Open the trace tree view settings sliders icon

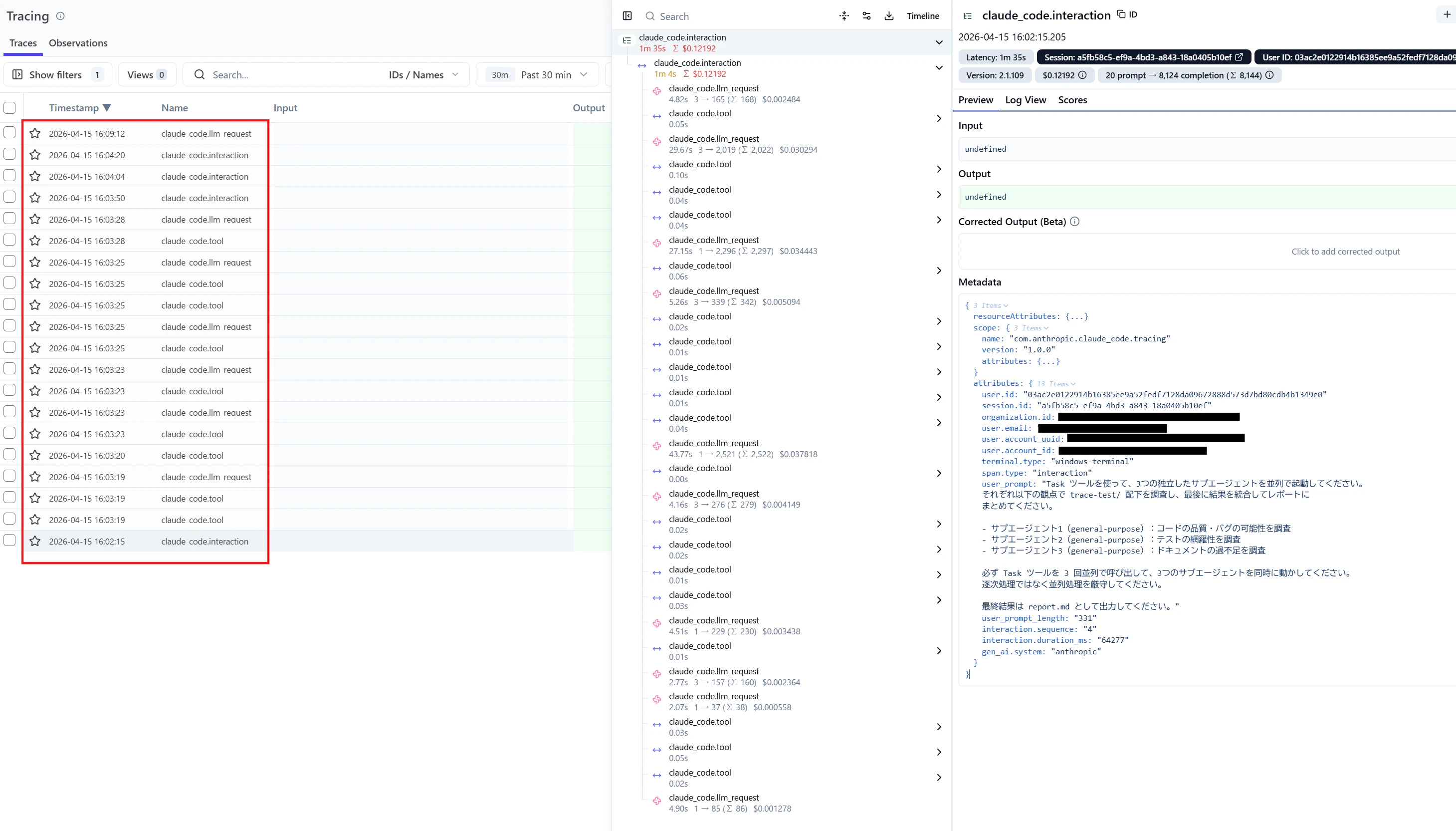(x=866, y=16)
